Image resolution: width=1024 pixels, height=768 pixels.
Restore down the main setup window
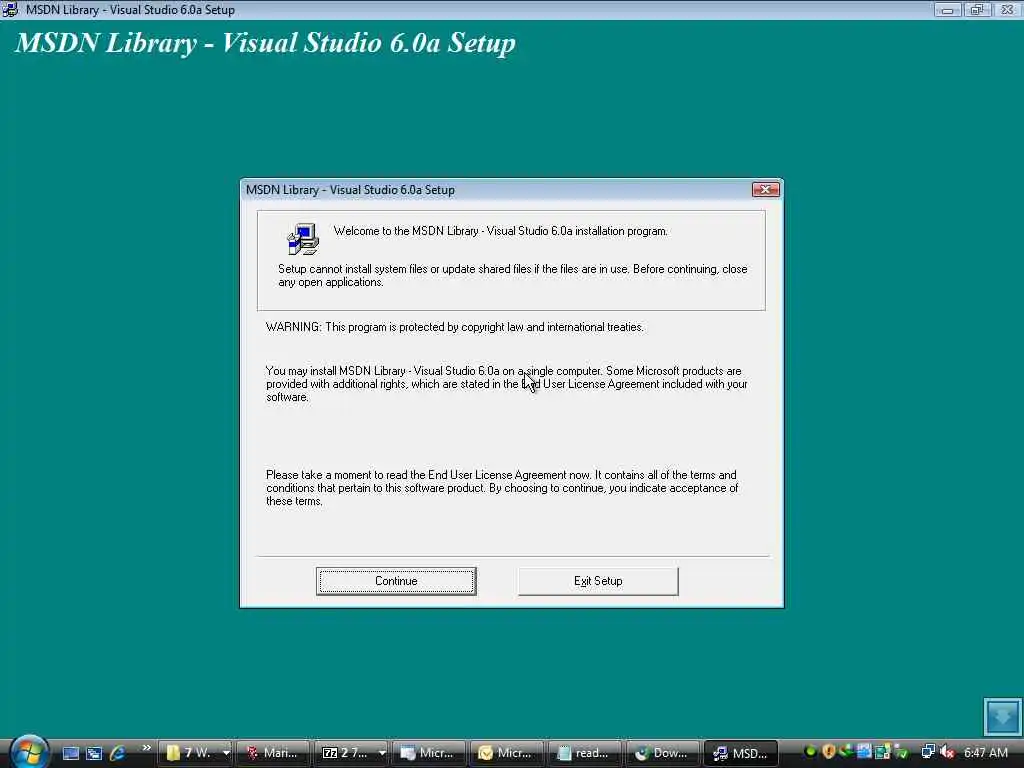977,10
